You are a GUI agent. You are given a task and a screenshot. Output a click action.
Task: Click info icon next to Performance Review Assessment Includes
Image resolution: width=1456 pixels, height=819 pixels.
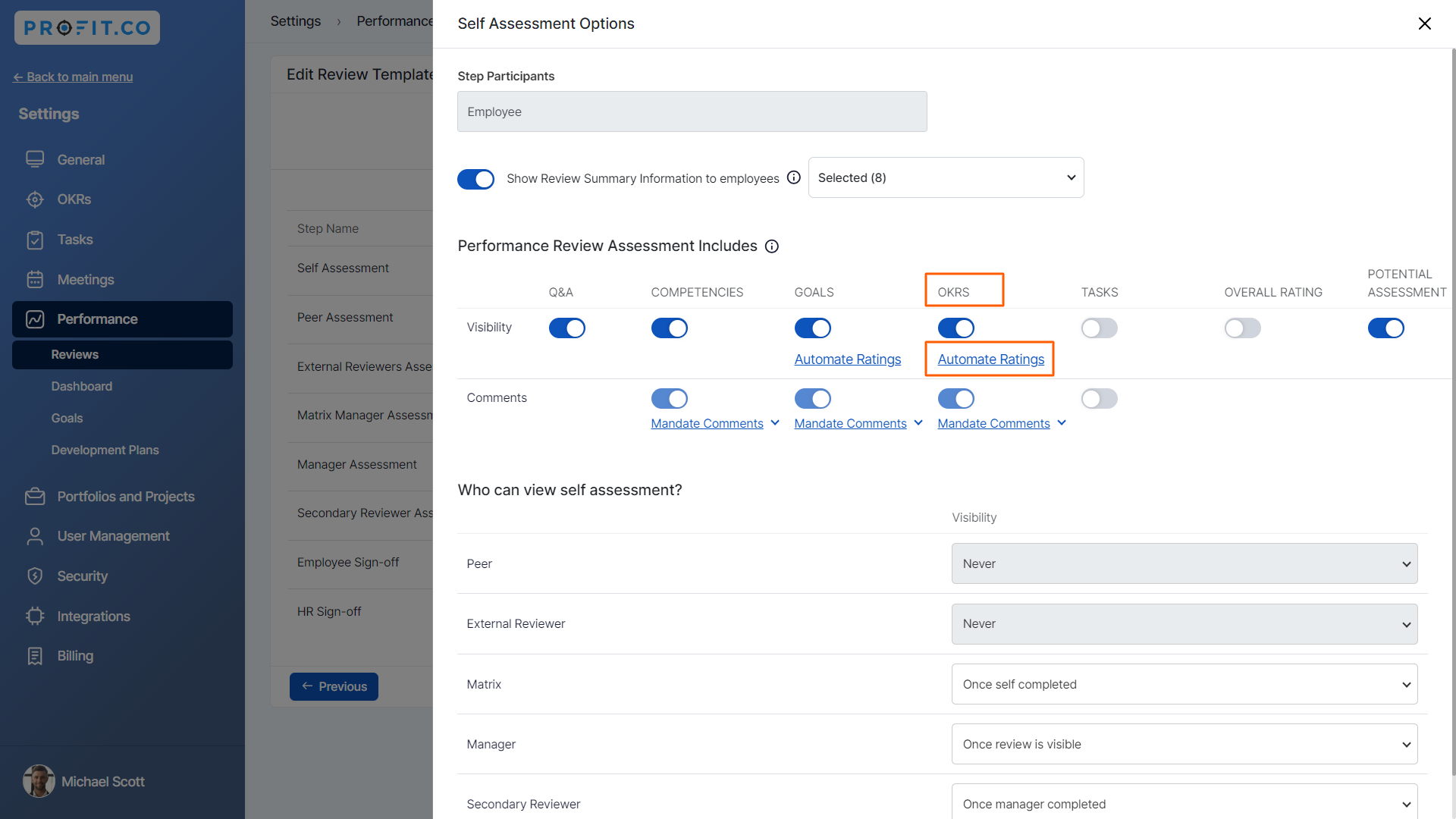[x=771, y=246]
